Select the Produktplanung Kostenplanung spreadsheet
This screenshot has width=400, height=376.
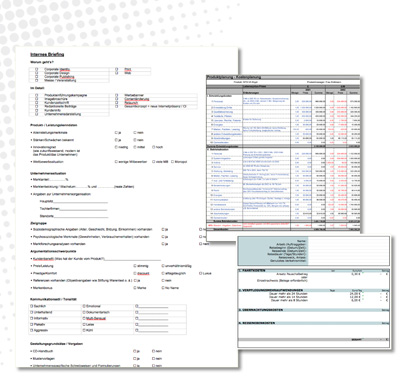pyautogui.click(x=283, y=153)
